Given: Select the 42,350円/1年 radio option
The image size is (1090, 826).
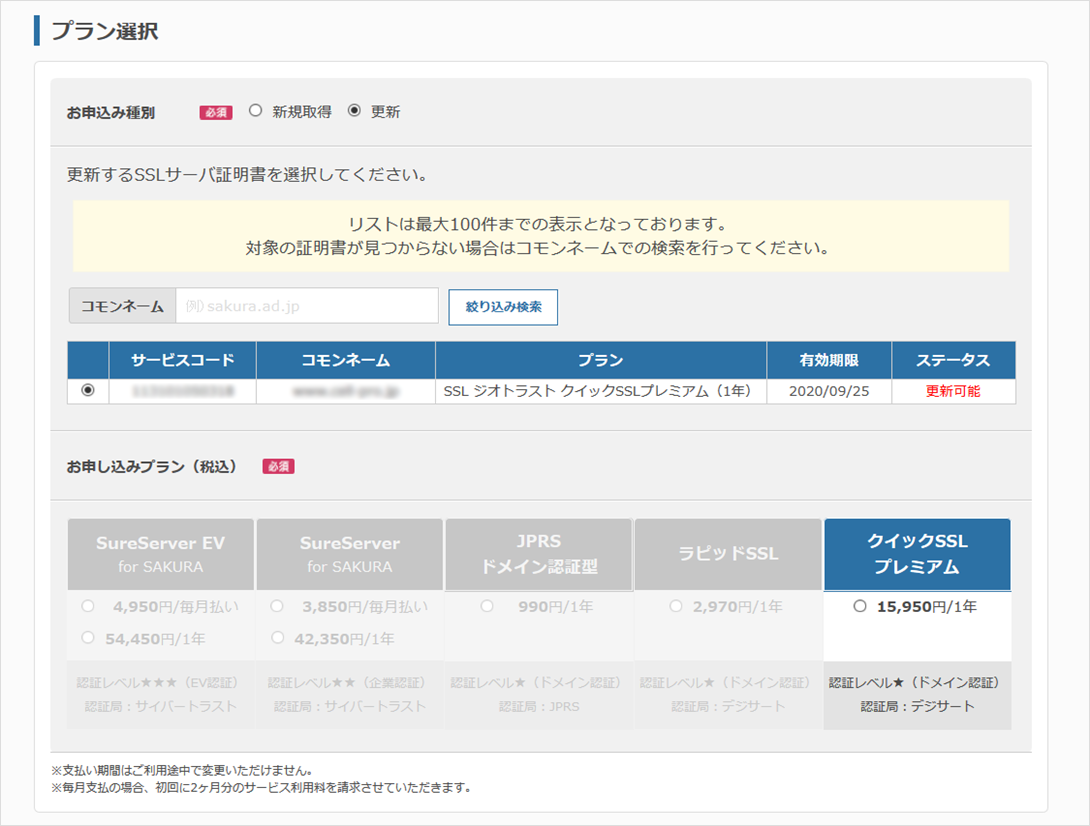Looking at the screenshot, I should (277, 638).
